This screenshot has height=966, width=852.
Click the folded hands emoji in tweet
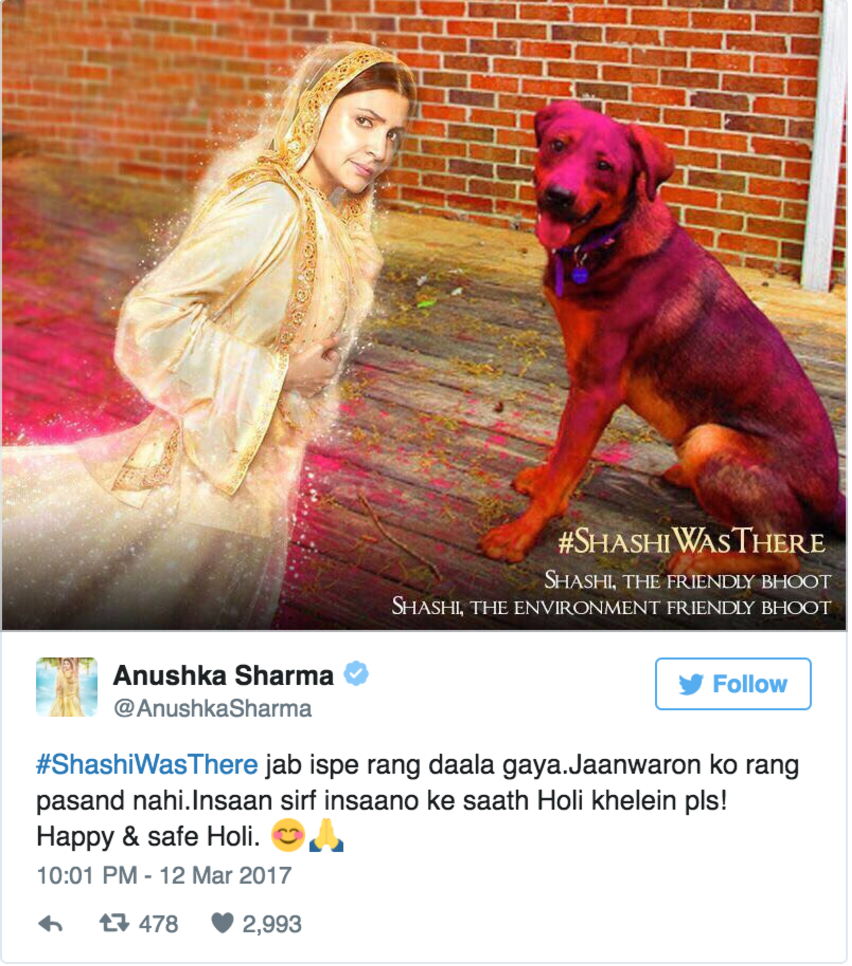(x=326, y=835)
